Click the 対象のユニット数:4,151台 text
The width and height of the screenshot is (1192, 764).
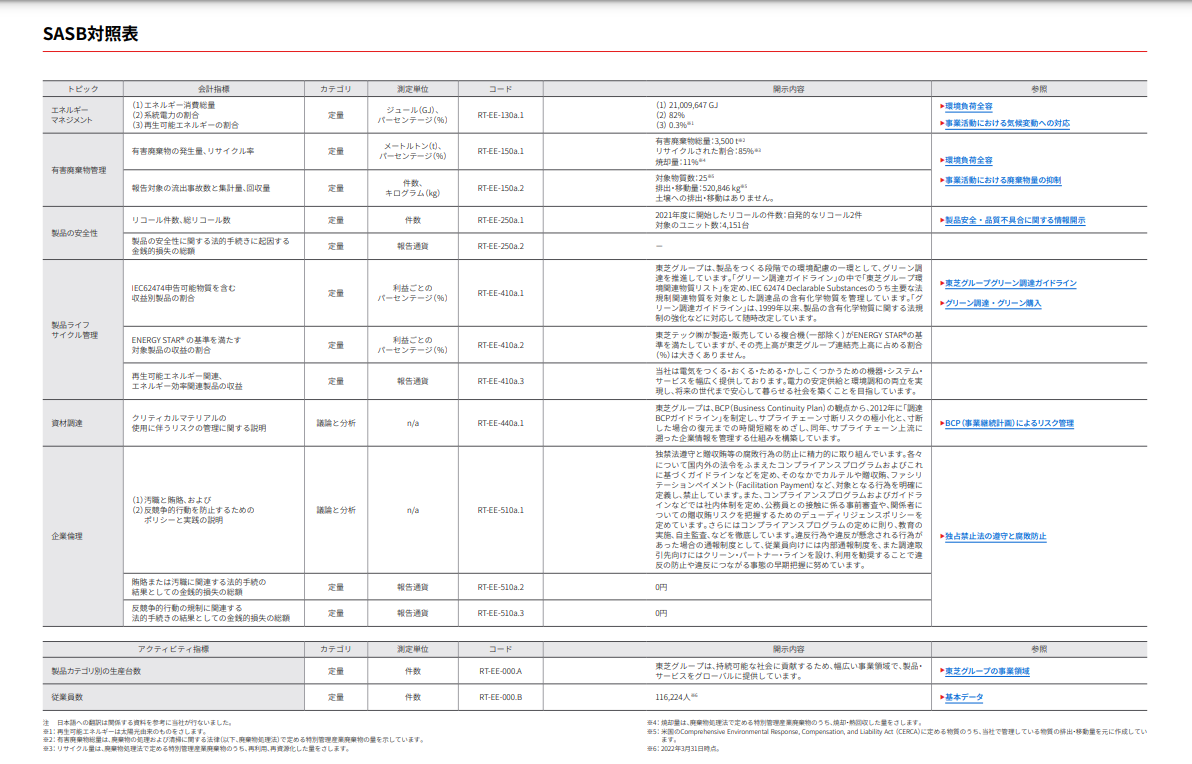click(702, 226)
